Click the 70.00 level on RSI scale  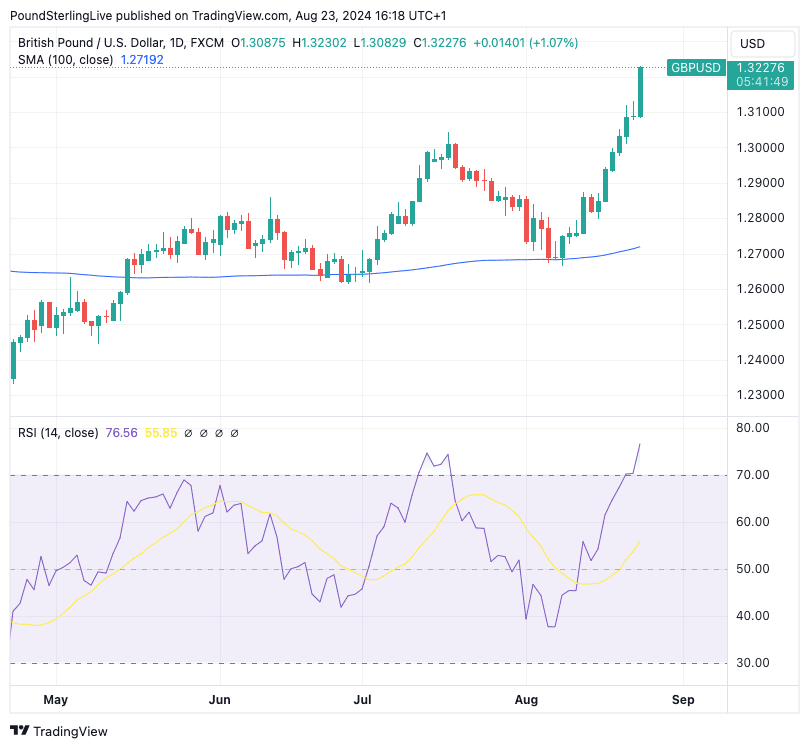(x=752, y=475)
